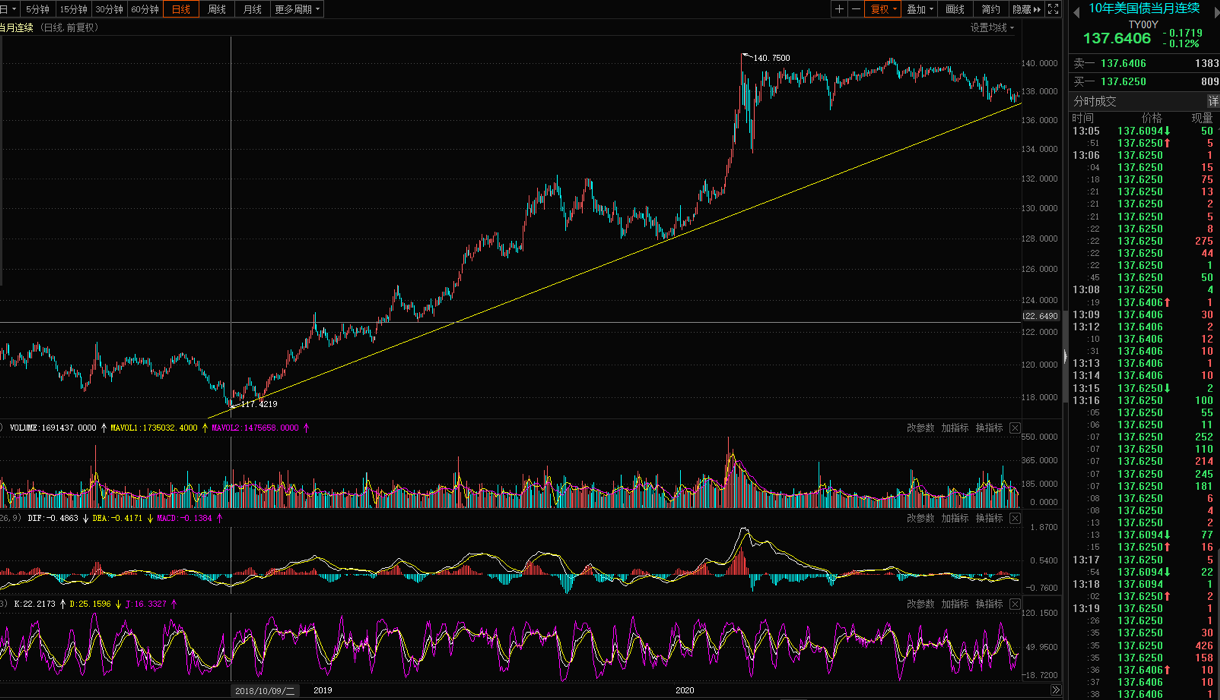Image resolution: width=1220 pixels, height=700 pixels.
Task: Click 换指标 in MACD panel
Action: tap(988, 519)
